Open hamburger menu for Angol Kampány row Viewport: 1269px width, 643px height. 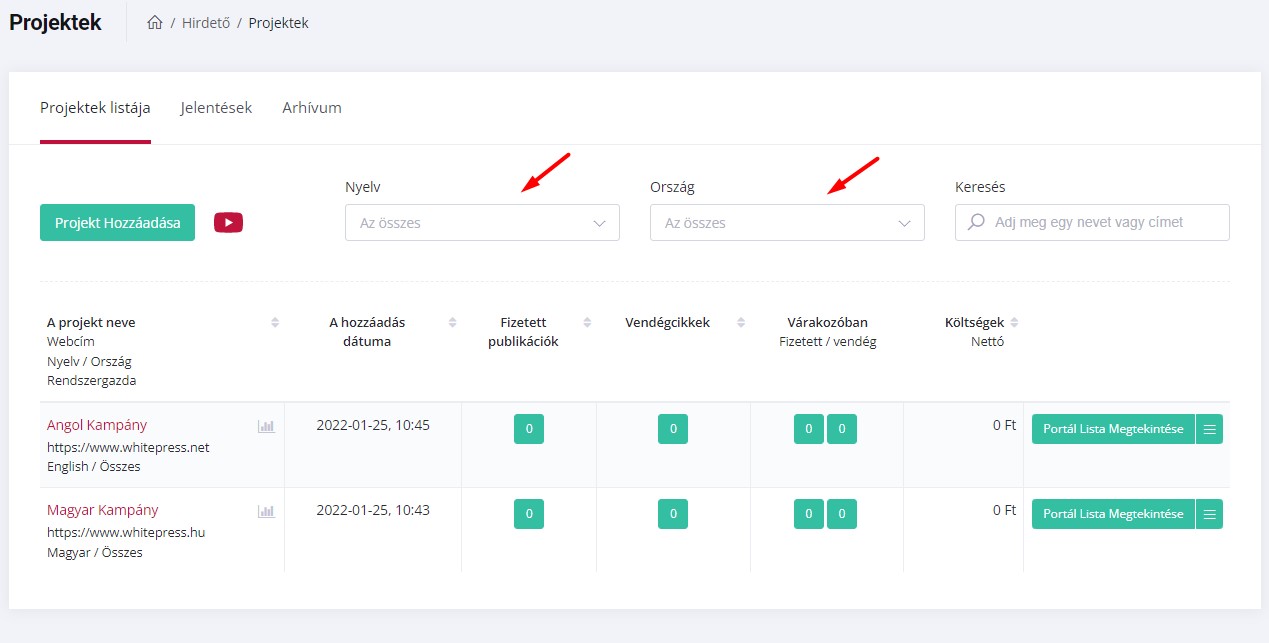[x=1209, y=429]
